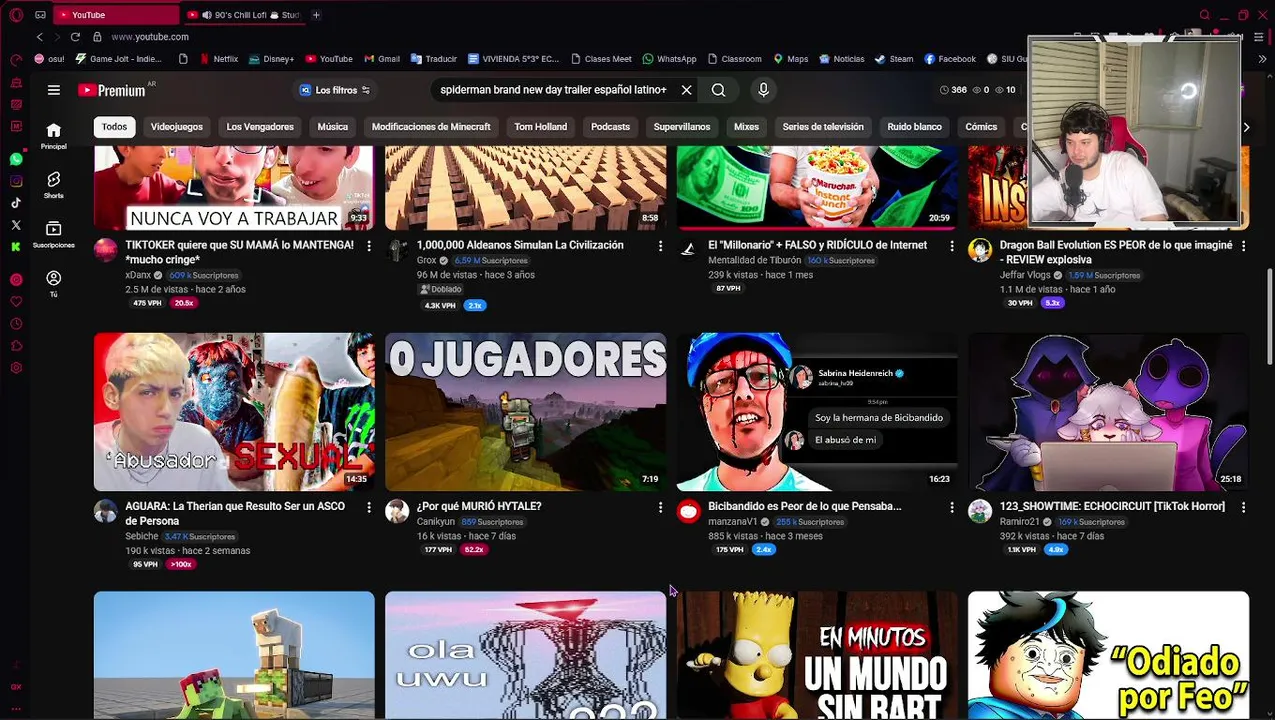The width and height of the screenshot is (1275, 720).
Task: Open the Un Mundo Sin Bart thumbnail
Action: coord(817,655)
